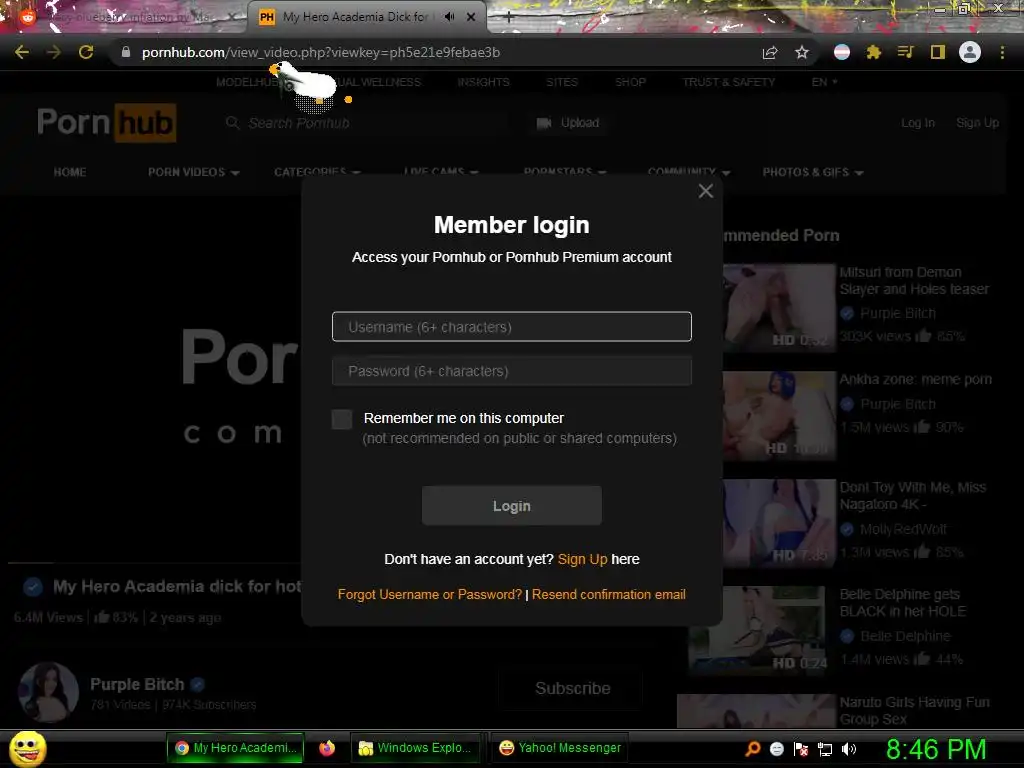
Task: Click the Login button in the dialog
Action: pyautogui.click(x=511, y=505)
